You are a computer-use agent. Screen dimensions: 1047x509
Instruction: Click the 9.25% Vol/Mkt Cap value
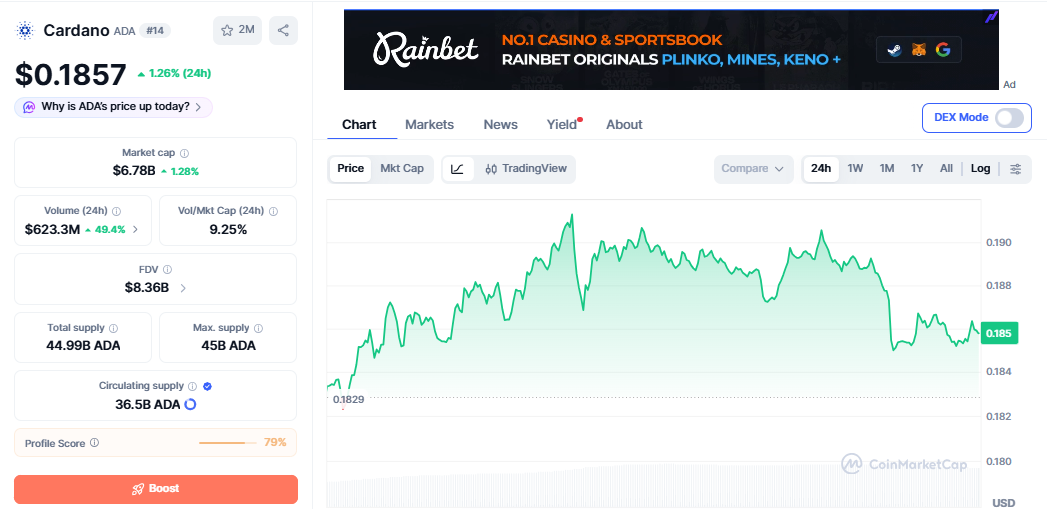[x=228, y=230]
